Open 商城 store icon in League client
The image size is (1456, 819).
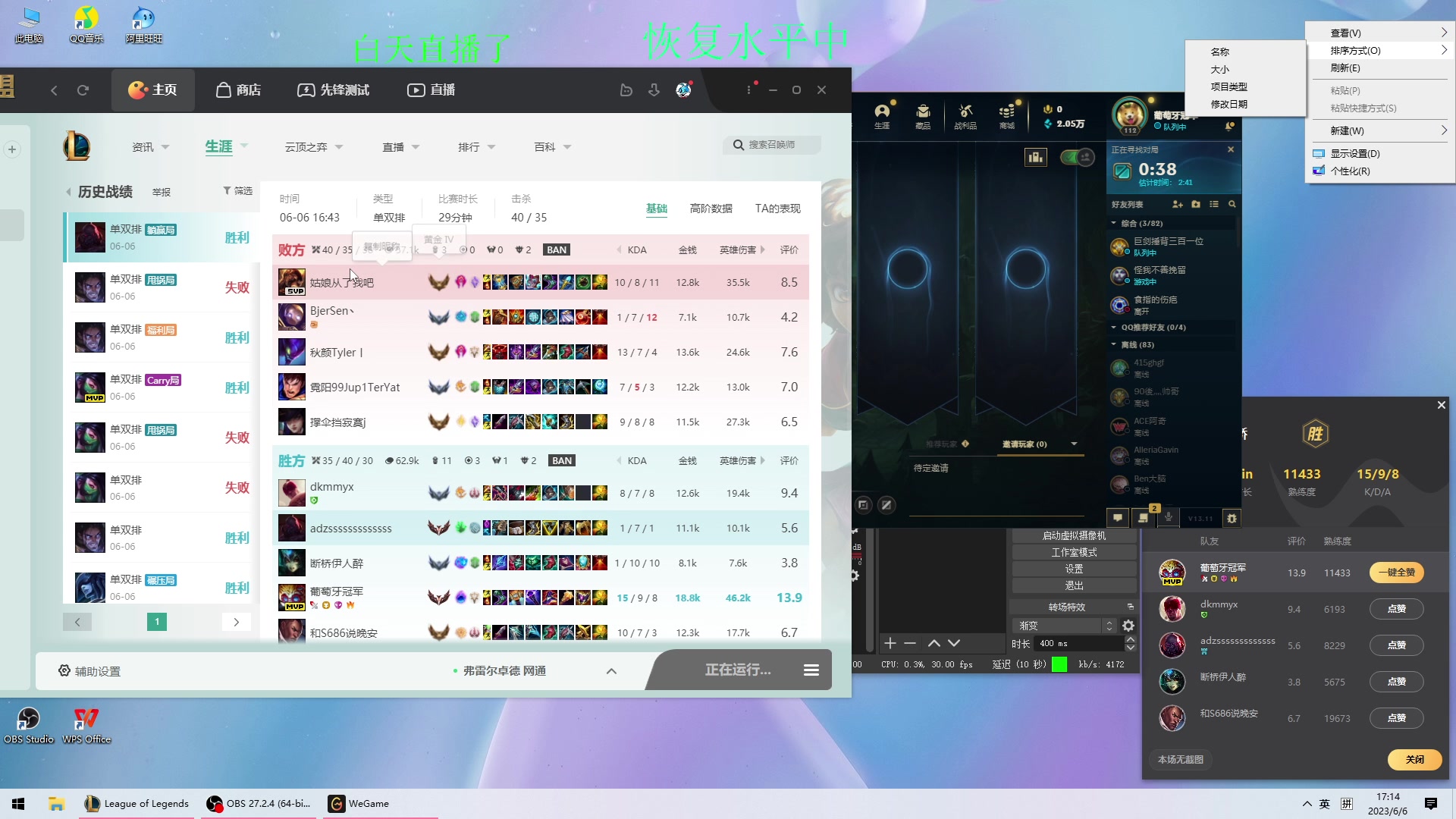1007,116
